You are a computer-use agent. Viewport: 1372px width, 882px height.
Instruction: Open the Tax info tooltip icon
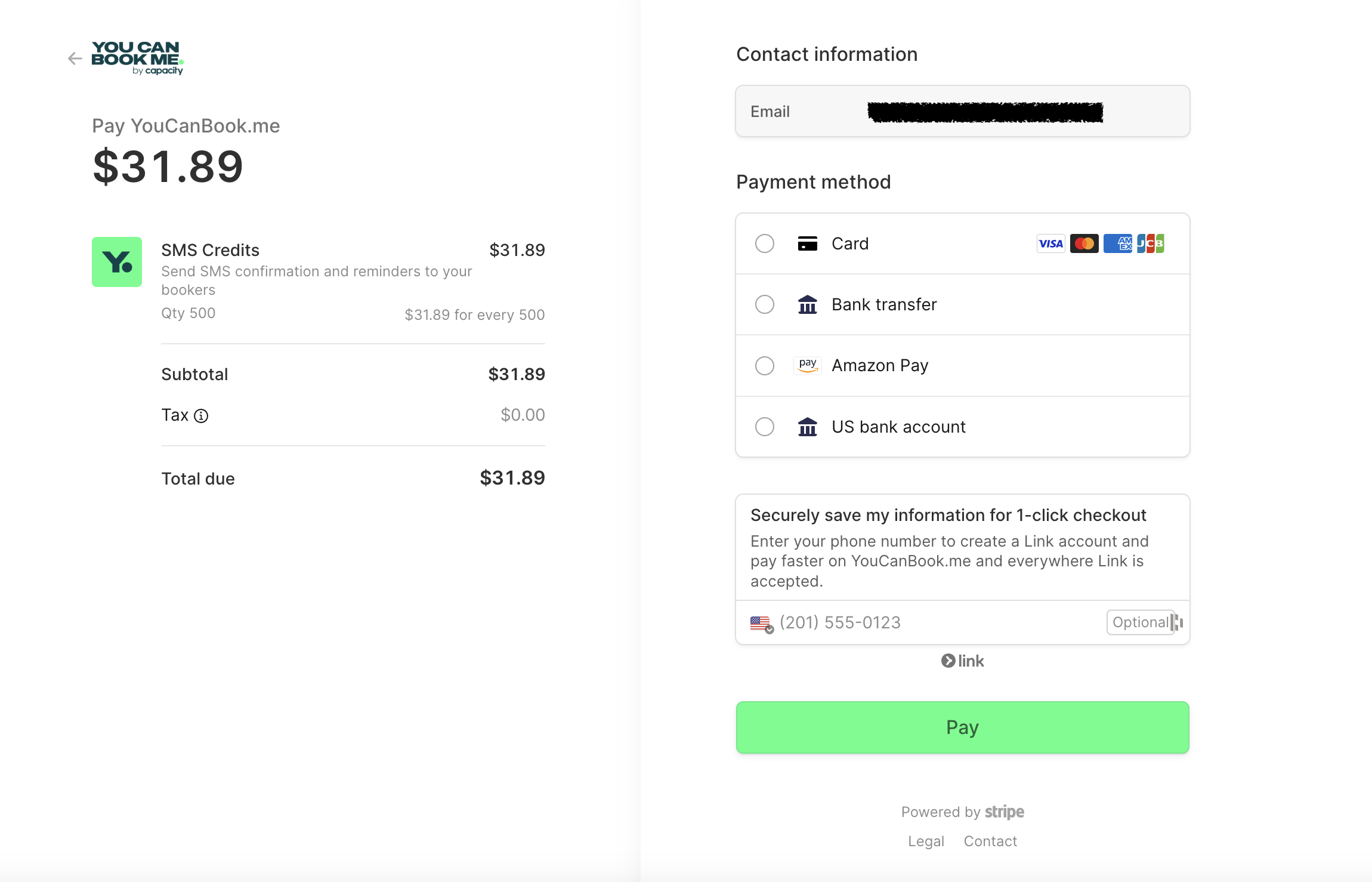pos(202,415)
